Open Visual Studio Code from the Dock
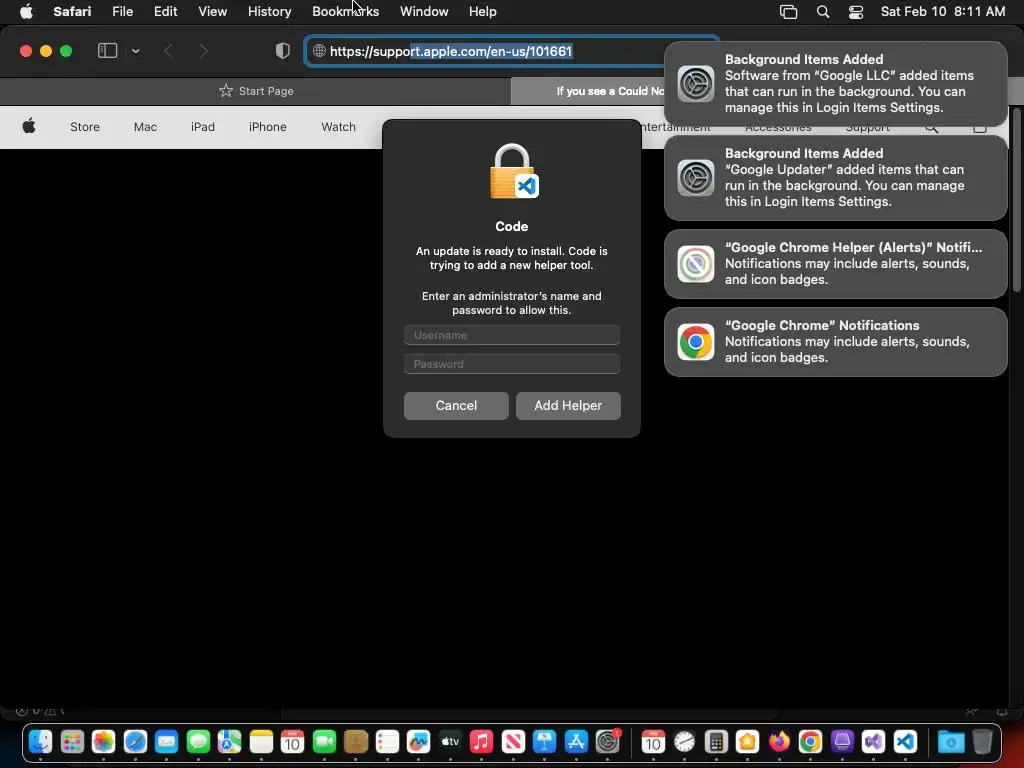Viewport: 1024px width, 768px height. coord(904,742)
